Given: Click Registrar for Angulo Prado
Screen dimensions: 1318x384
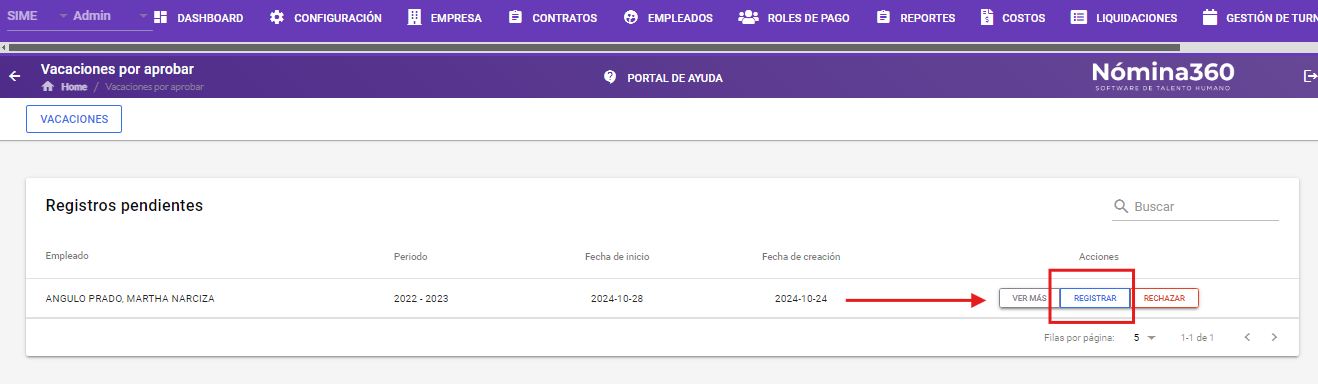Looking at the screenshot, I should pyautogui.click(x=1095, y=298).
